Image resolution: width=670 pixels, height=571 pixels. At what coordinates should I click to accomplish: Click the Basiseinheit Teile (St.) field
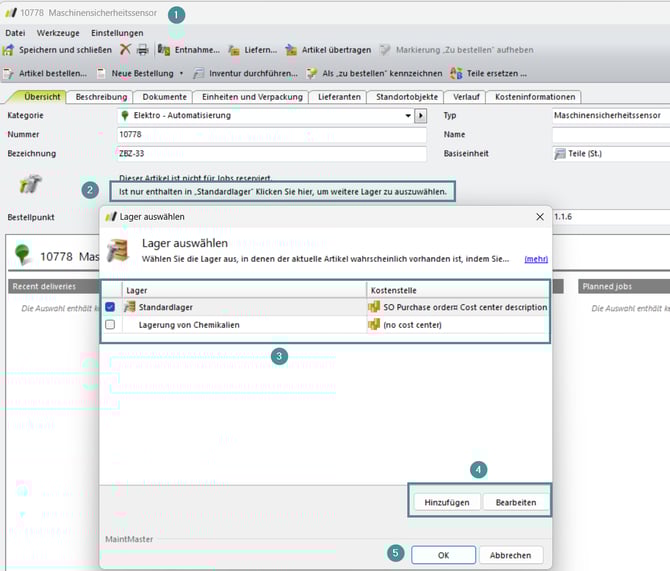611,154
